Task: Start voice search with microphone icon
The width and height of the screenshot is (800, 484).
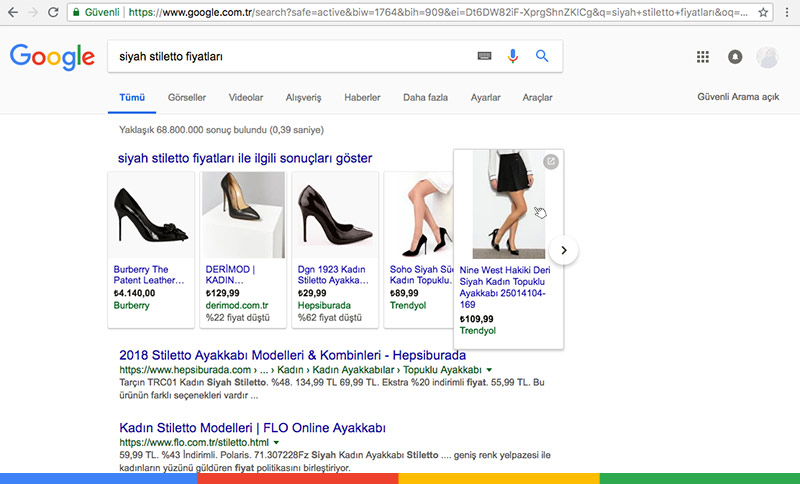Action: (513, 56)
